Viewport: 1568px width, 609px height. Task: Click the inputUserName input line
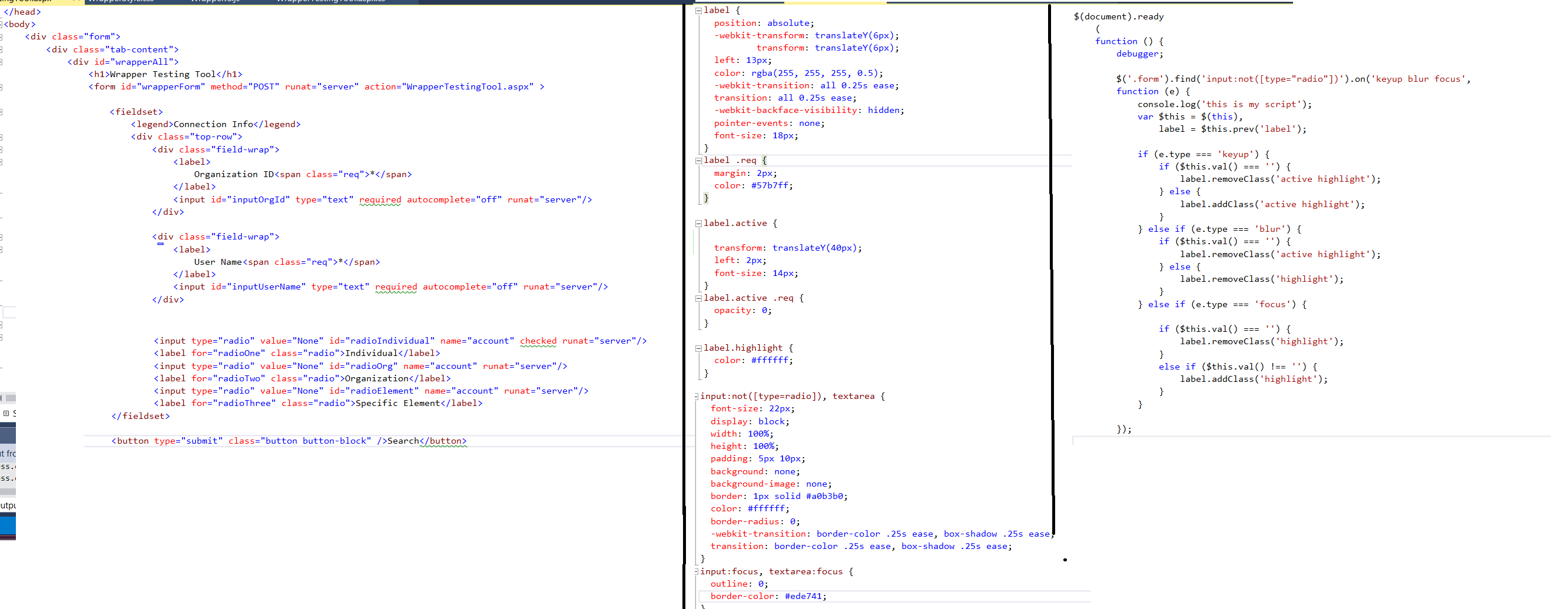click(390, 287)
